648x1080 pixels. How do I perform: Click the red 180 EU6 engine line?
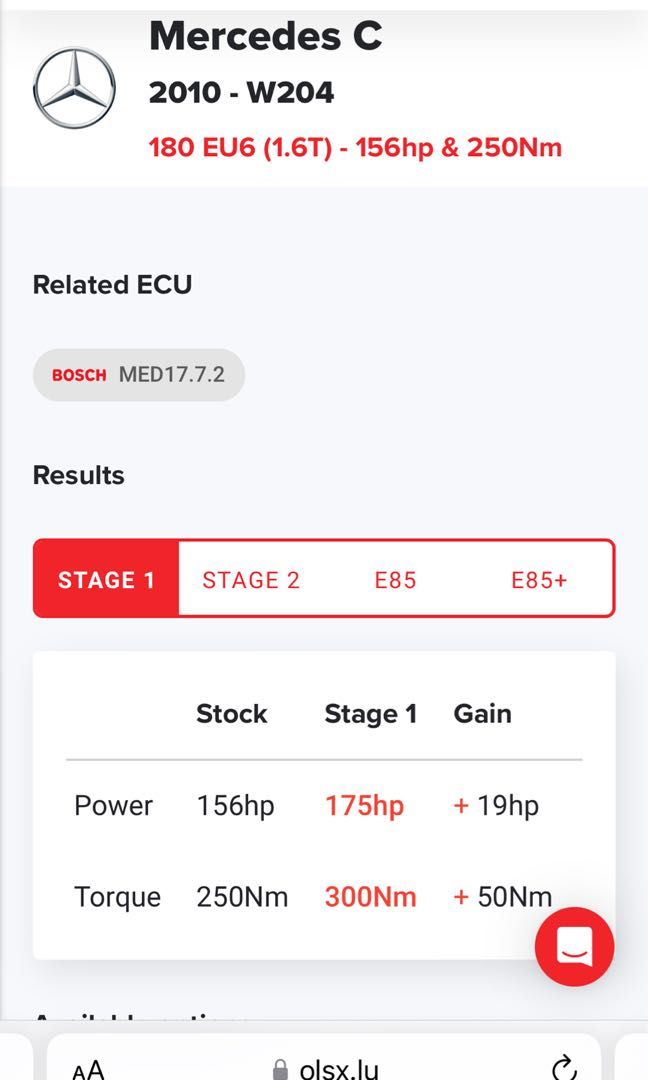[355, 148]
